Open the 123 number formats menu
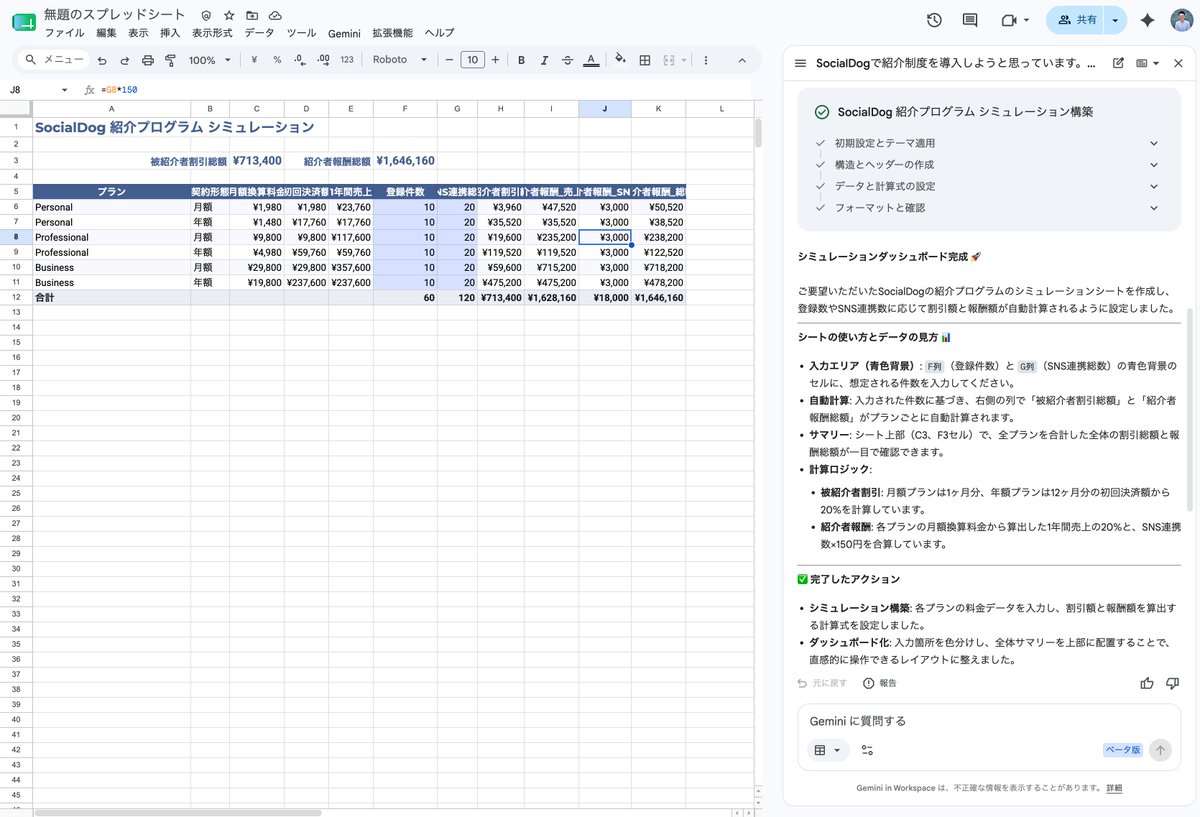The image size is (1200, 817). pyautogui.click(x=347, y=60)
